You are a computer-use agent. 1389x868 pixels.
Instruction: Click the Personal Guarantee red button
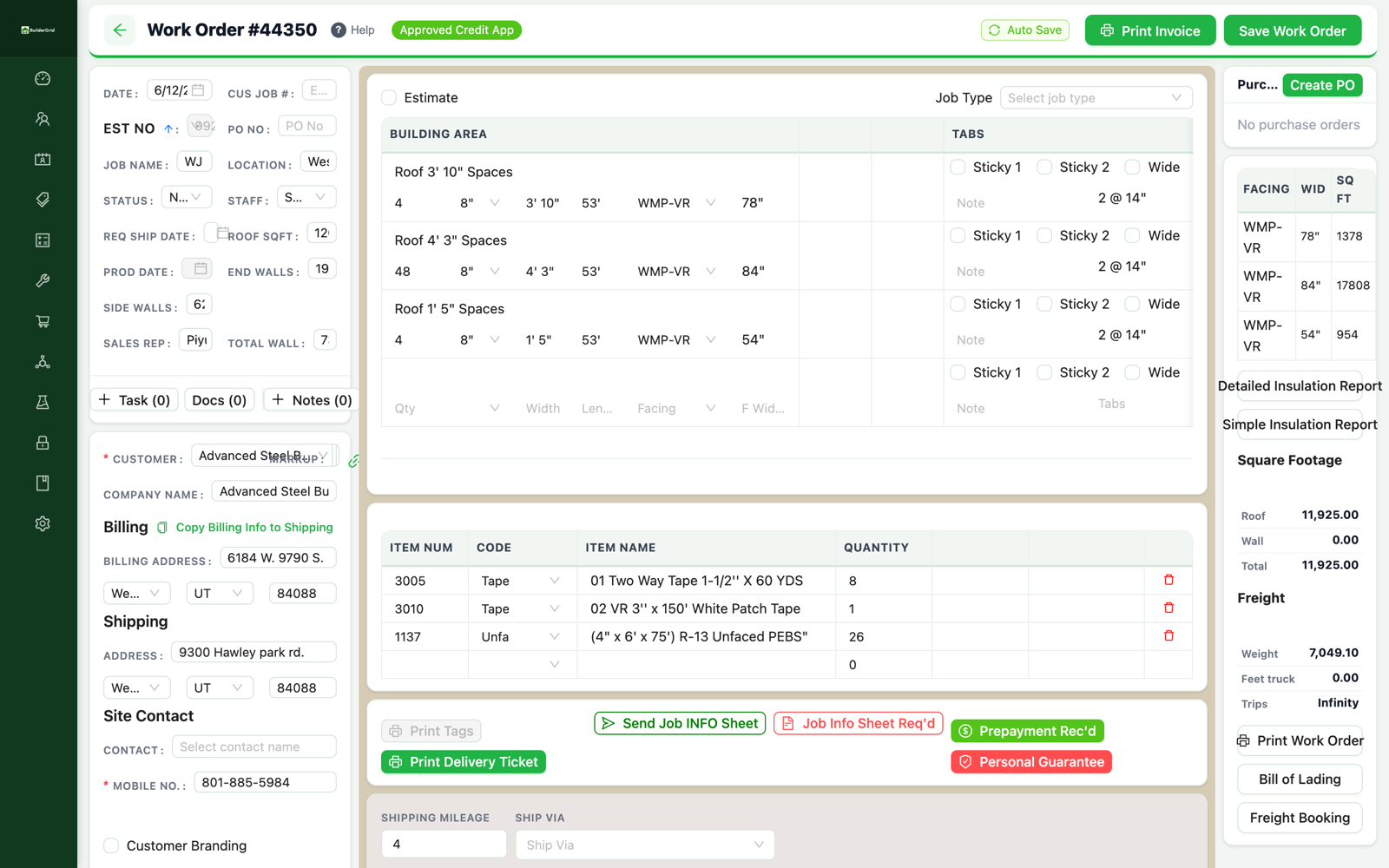pos(1031,762)
